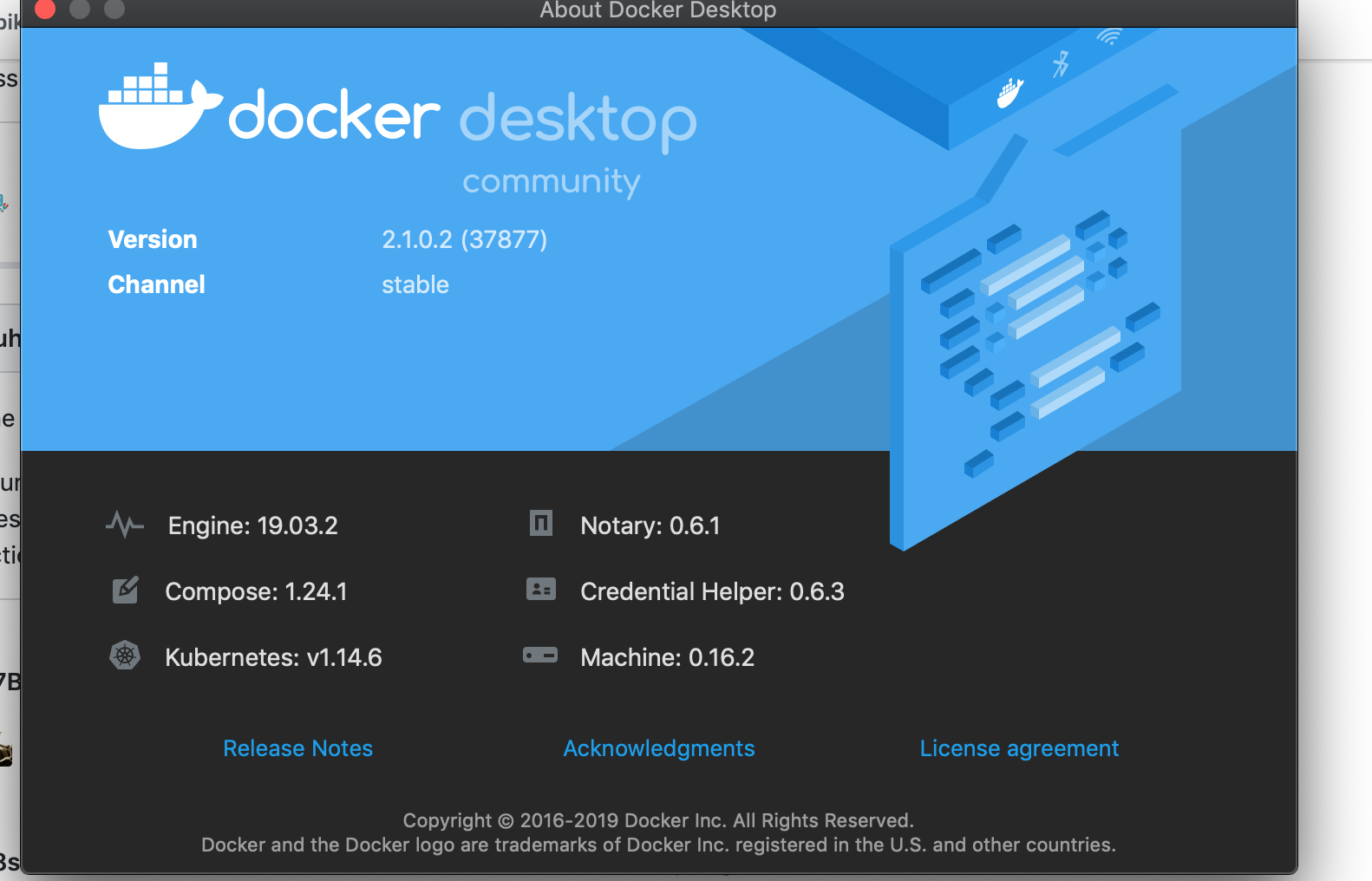Select the About Docker Desktop title bar
The height and width of the screenshot is (881, 1372).
(658, 11)
